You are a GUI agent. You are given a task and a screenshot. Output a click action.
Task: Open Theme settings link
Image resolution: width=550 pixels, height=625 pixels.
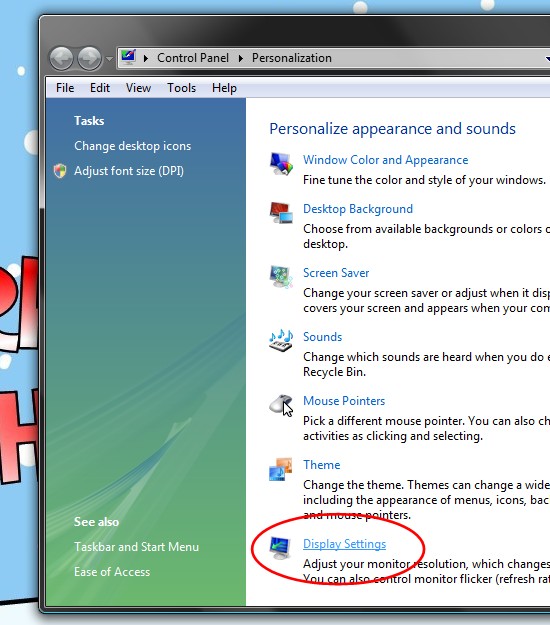322,465
